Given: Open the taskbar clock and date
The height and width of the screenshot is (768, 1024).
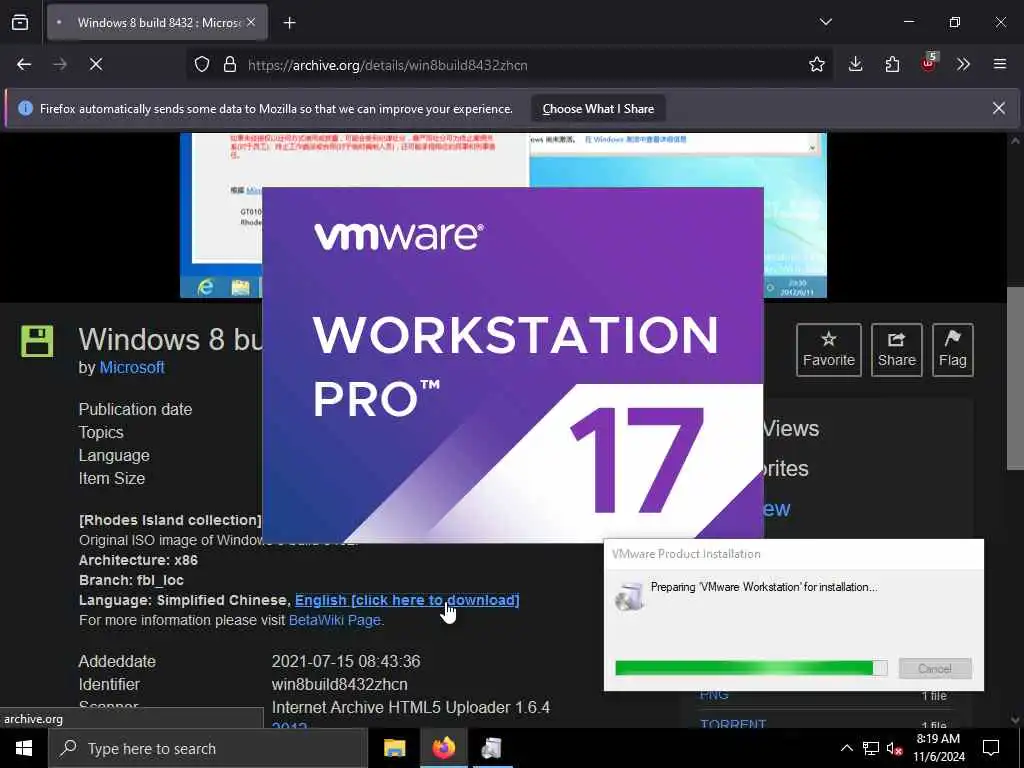Looking at the screenshot, I should (x=938, y=748).
